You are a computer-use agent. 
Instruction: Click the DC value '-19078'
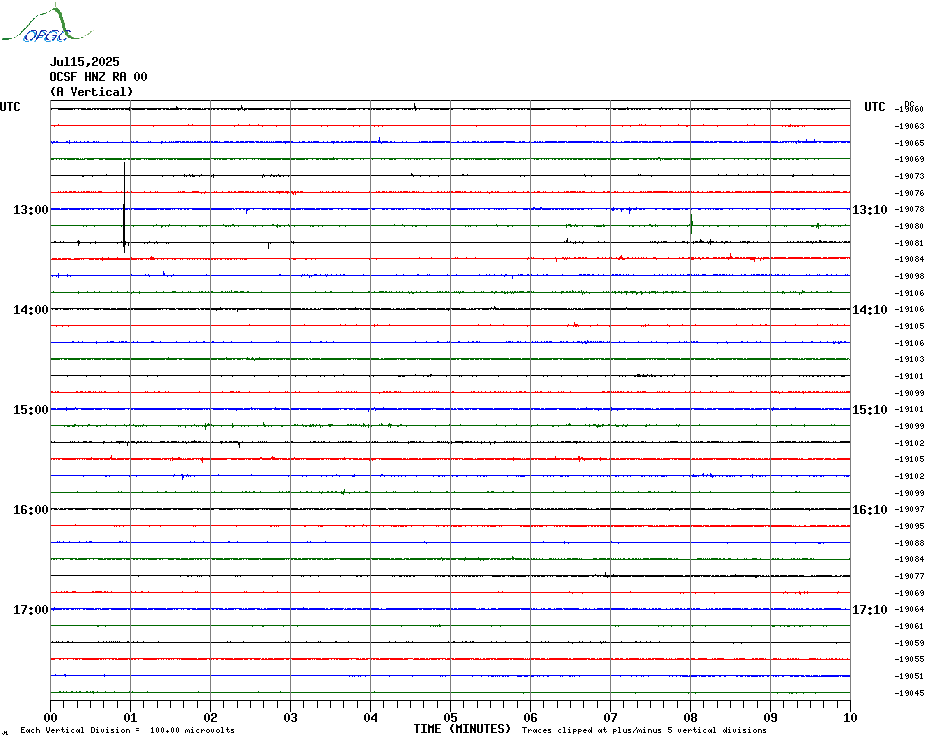click(909, 209)
